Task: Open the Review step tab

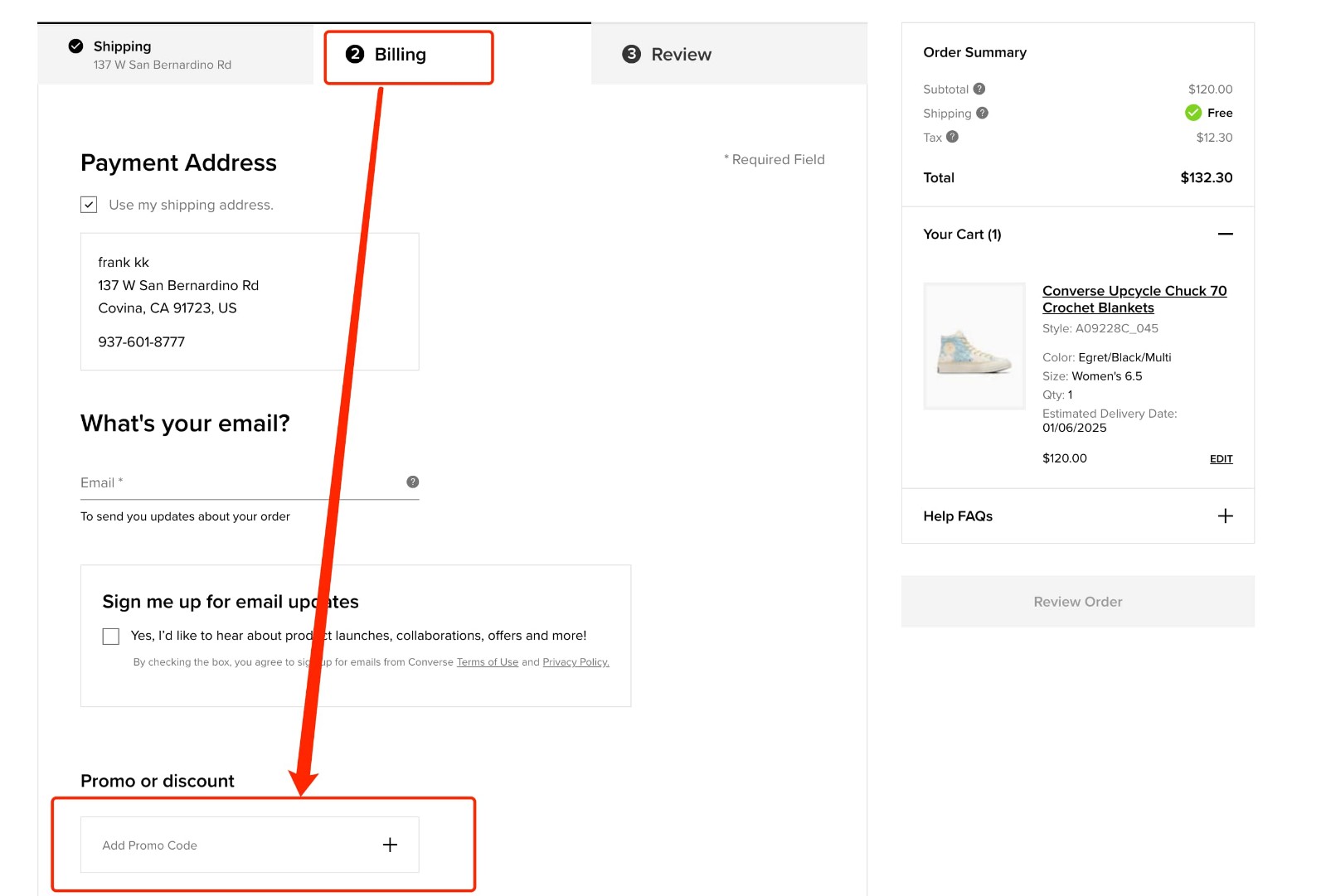Action: [729, 54]
